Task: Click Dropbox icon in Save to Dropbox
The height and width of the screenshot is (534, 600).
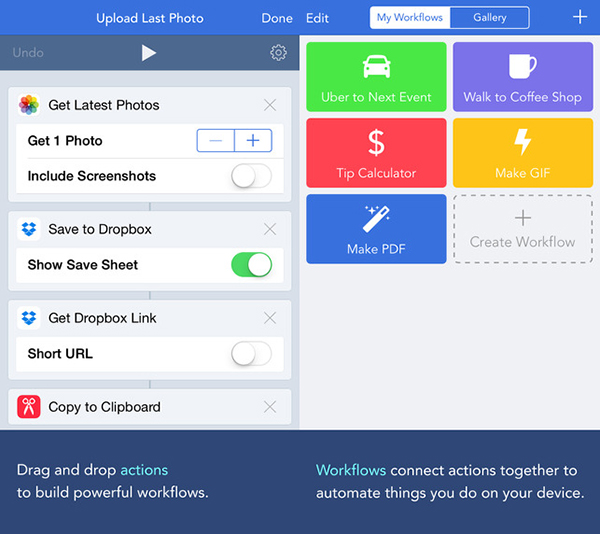Action: (x=29, y=229)
